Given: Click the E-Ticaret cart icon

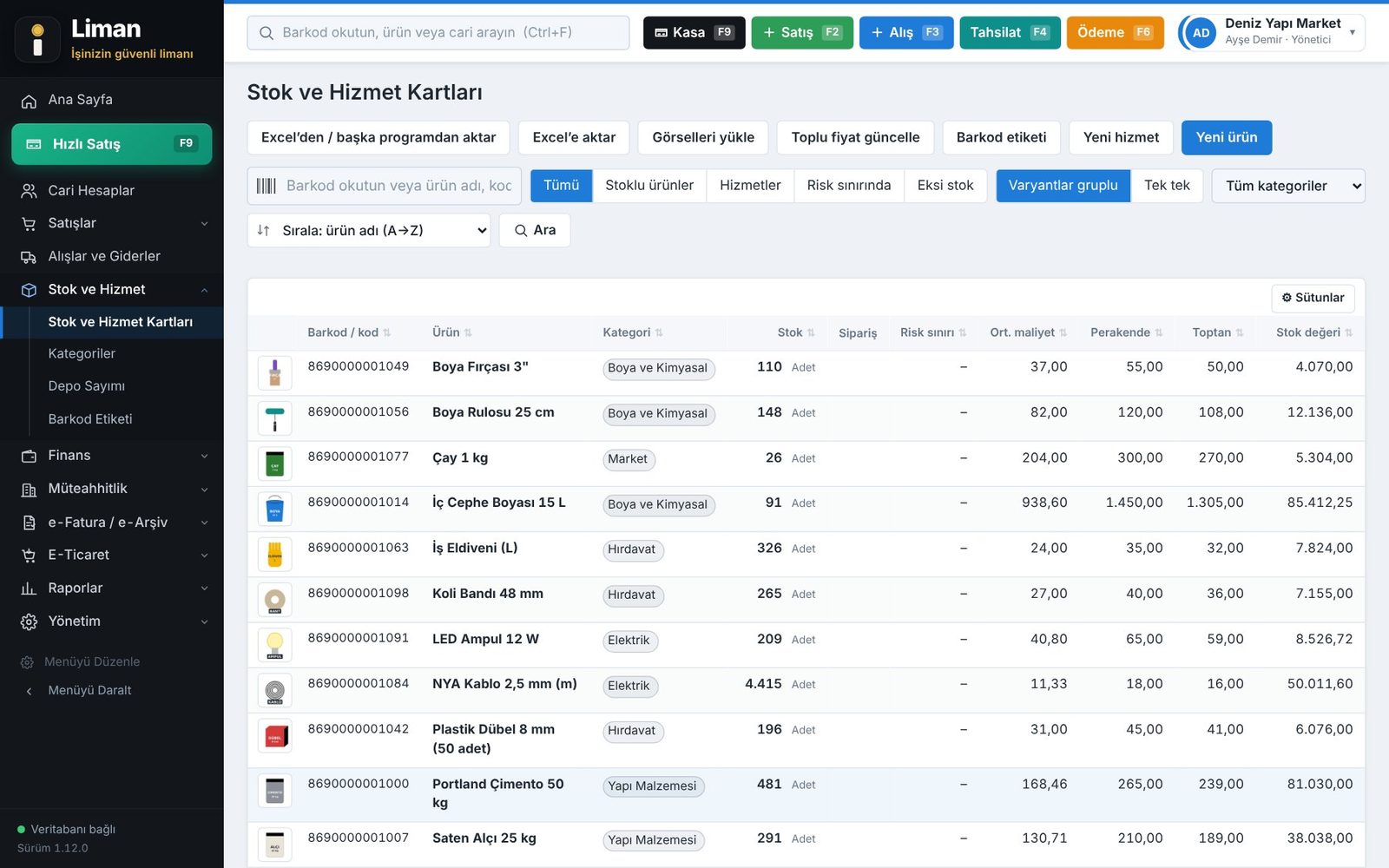Looking at the screenshot, I should click(29, 556).
